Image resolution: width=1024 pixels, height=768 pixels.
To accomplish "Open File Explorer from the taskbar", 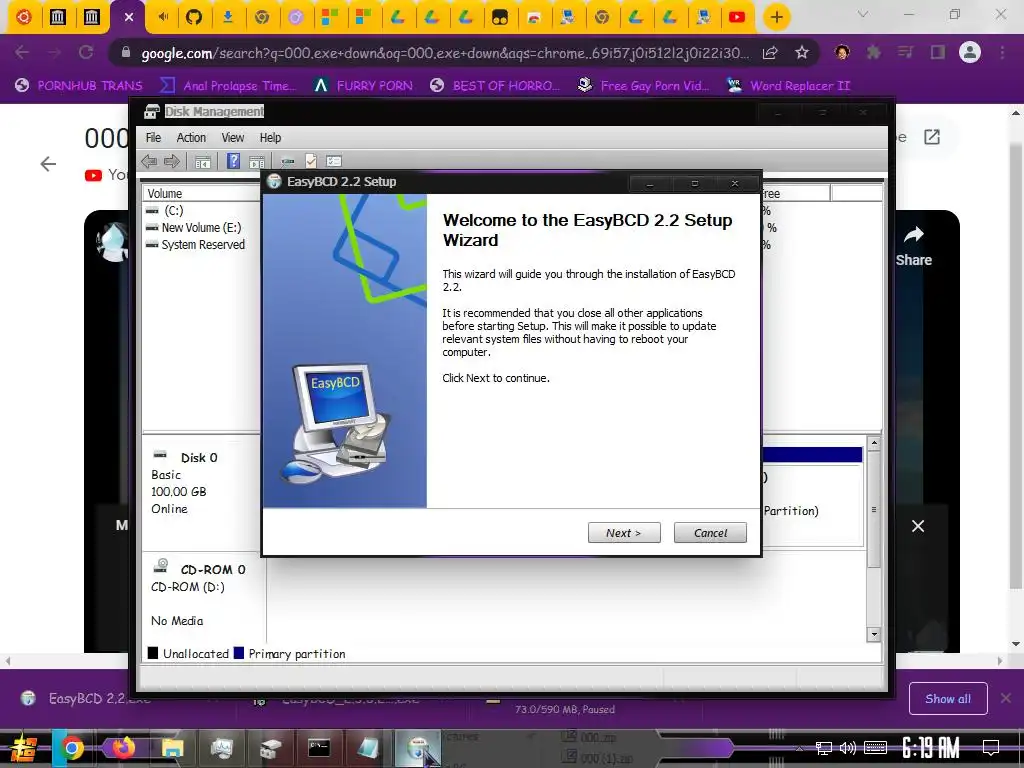I will coord(172,748).
